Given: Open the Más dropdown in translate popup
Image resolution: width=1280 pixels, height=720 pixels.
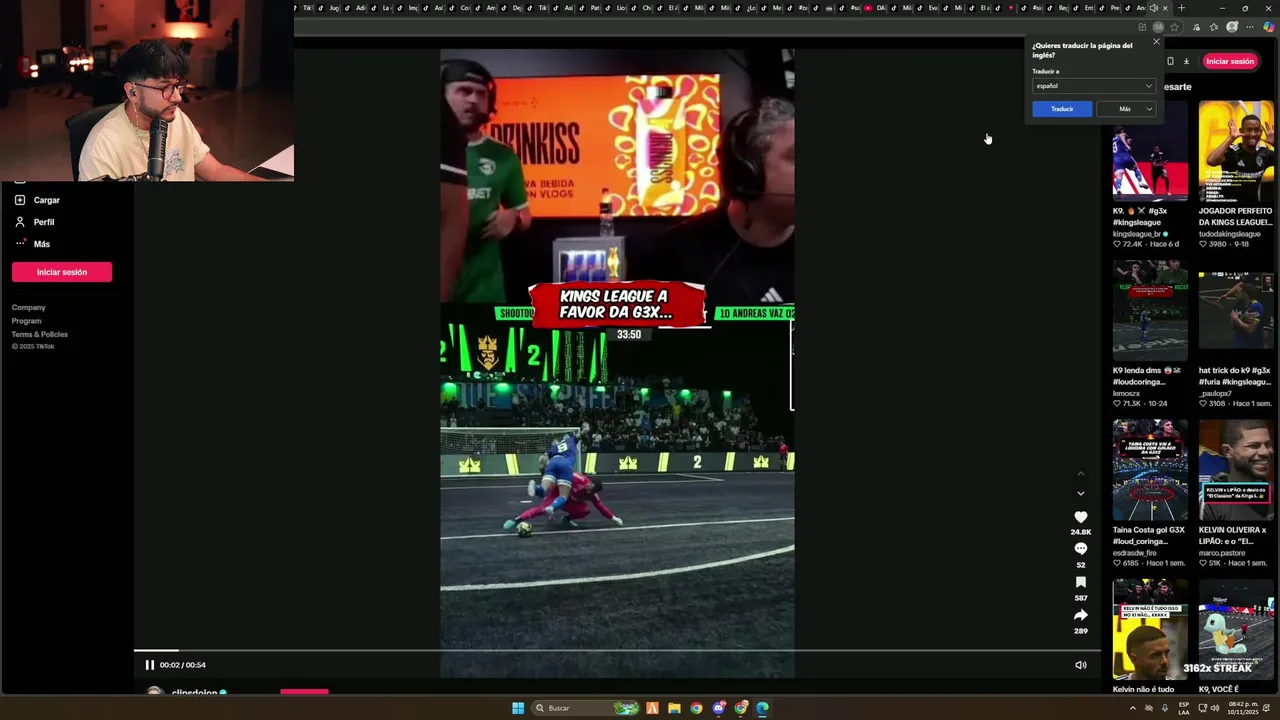Looking at the screenshot, I should click(1126, 109).
